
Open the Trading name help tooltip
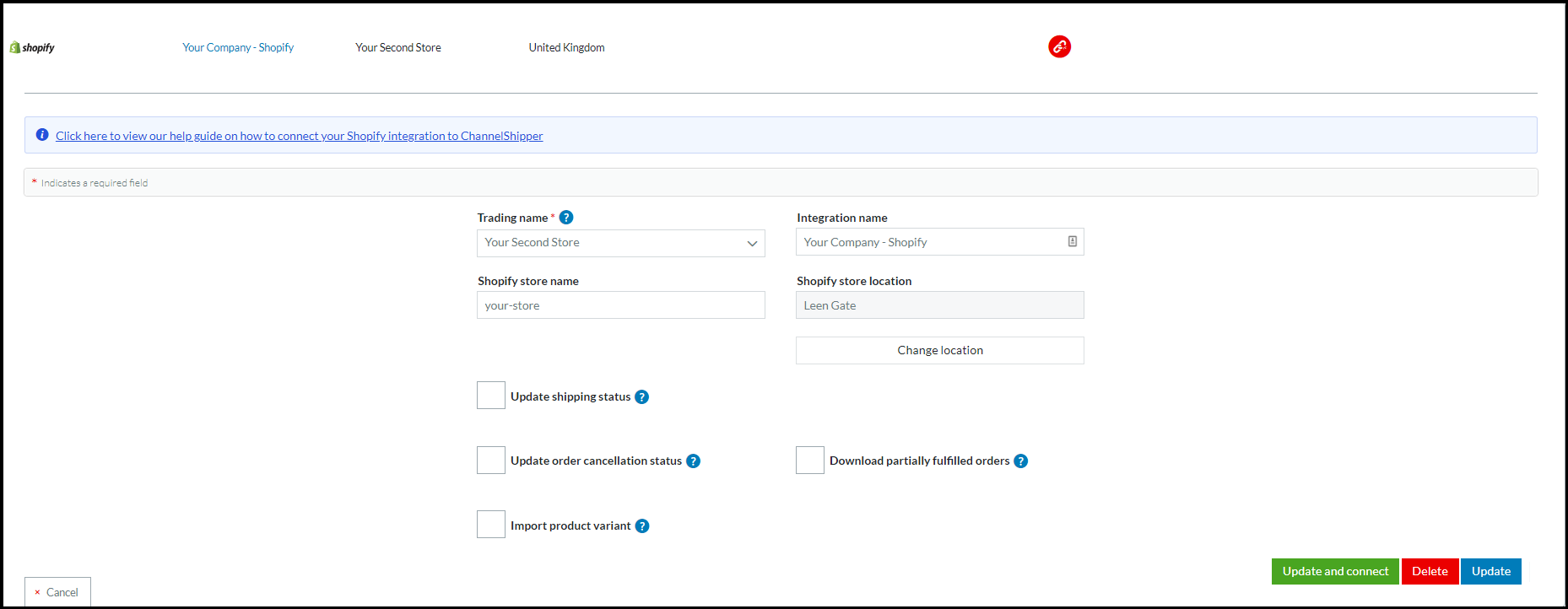coord(566,218)
